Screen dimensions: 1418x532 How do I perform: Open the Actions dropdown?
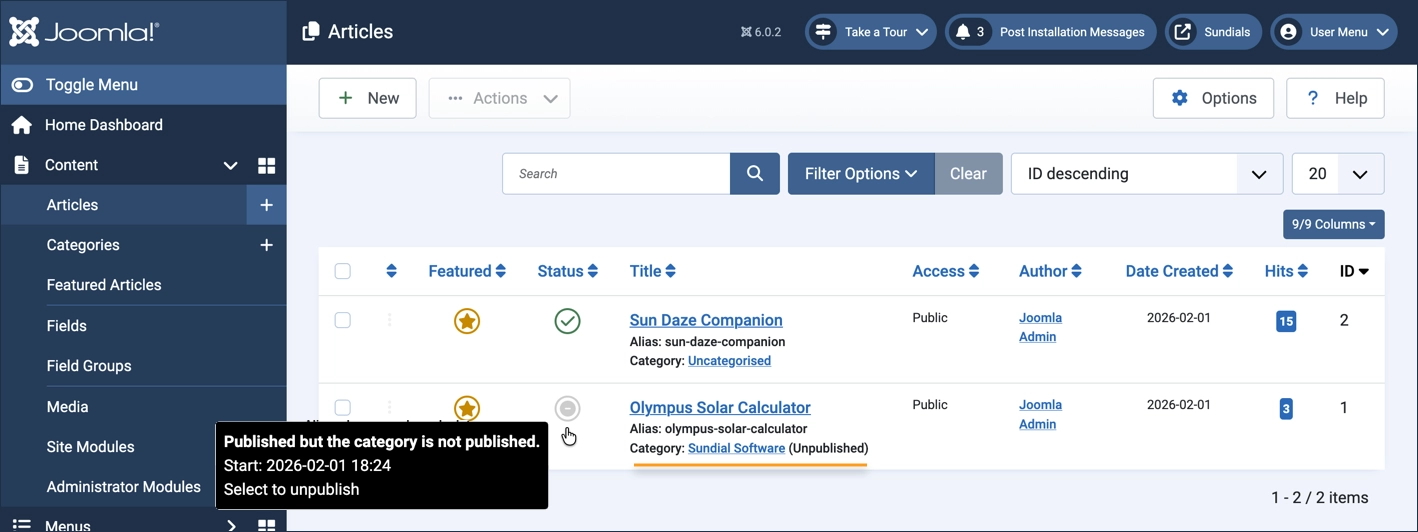499,98
